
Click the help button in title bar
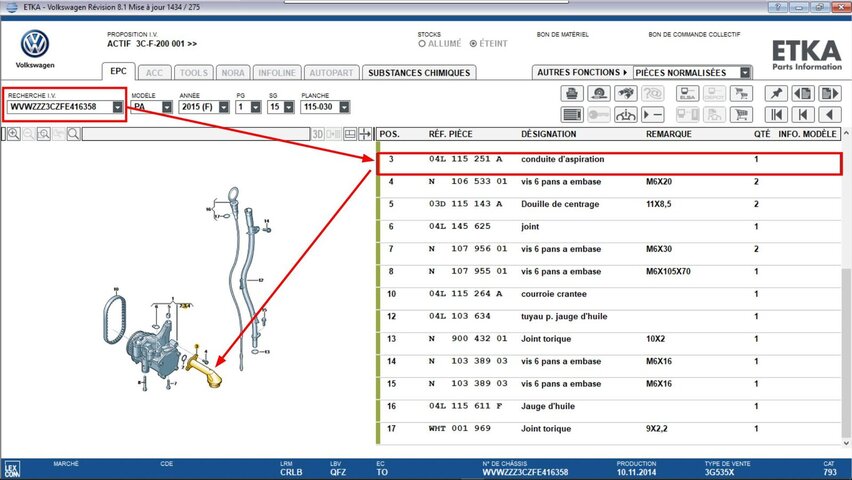click(x=778, y=7)
